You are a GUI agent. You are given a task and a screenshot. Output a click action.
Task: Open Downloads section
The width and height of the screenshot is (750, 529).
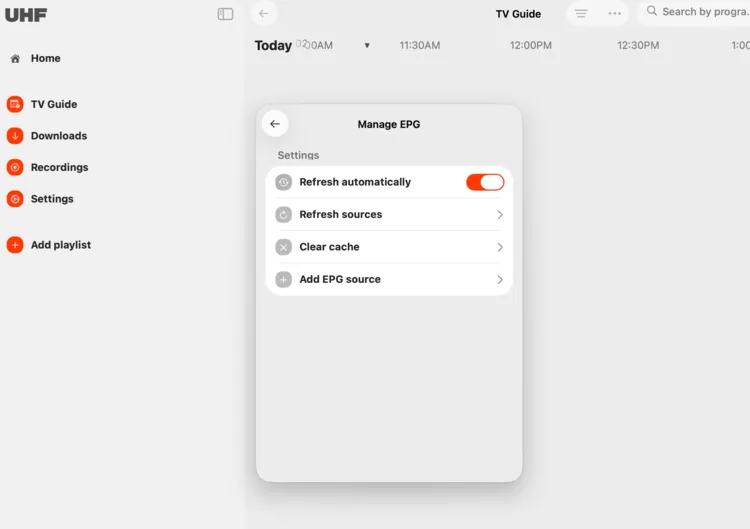point(59,136)
